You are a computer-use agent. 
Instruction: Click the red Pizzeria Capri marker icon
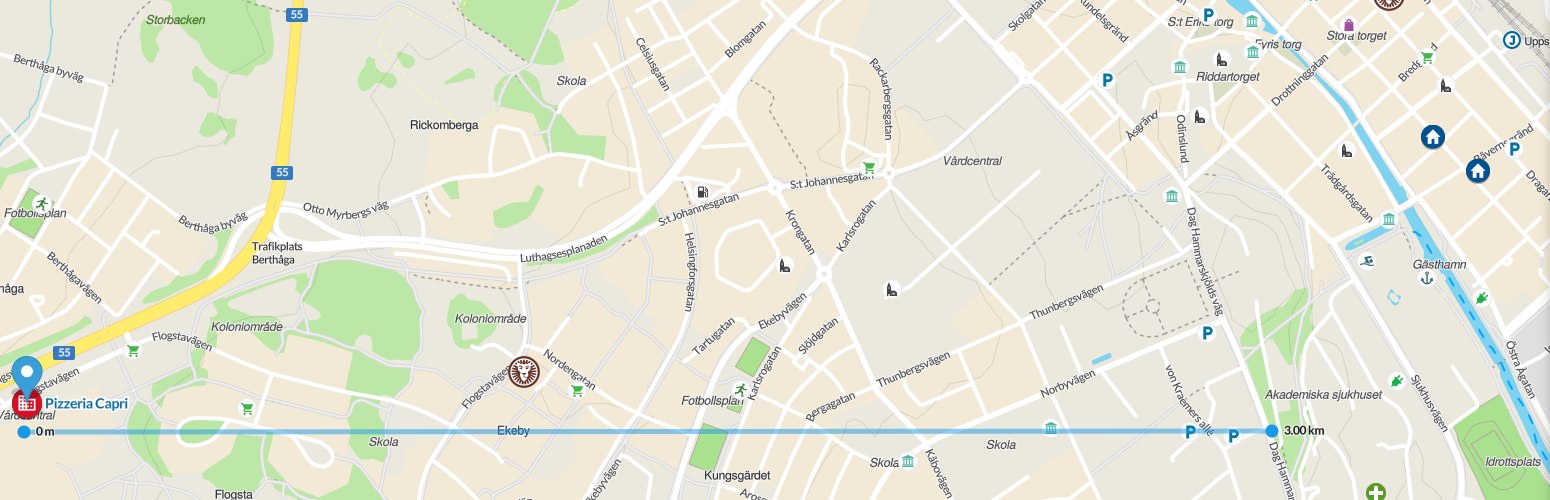[x=25, y=405]
